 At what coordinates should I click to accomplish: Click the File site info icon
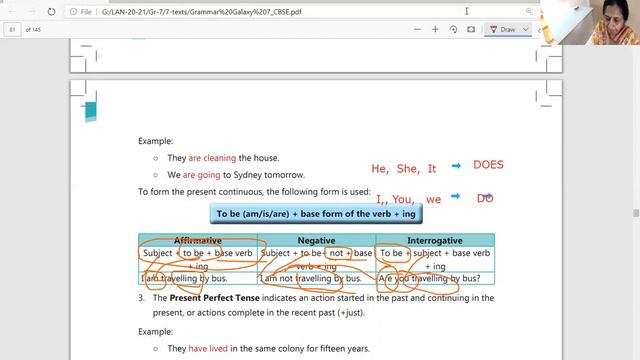(x=73, y=12)
